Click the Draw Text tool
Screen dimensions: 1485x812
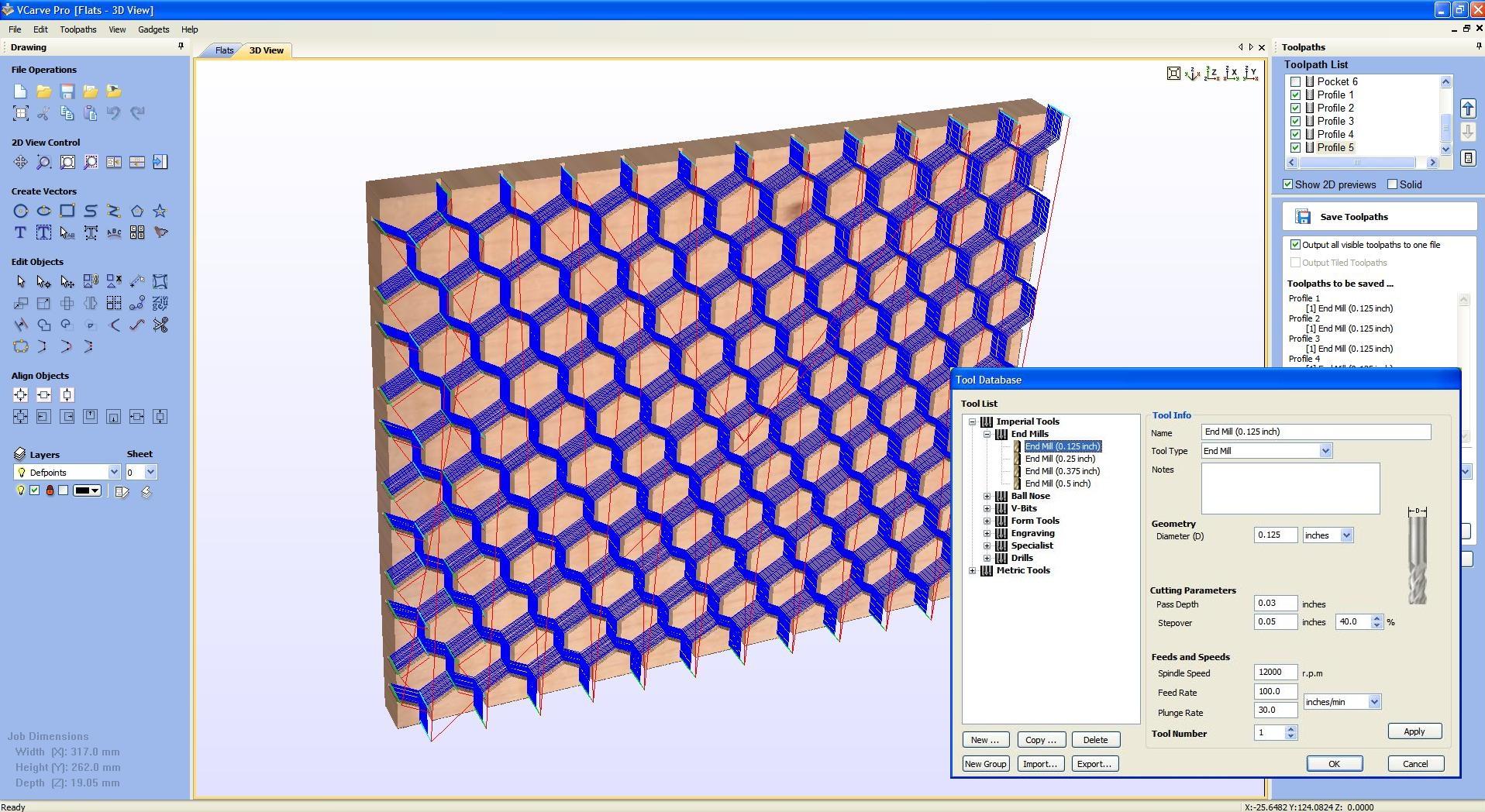click(20, 232)
